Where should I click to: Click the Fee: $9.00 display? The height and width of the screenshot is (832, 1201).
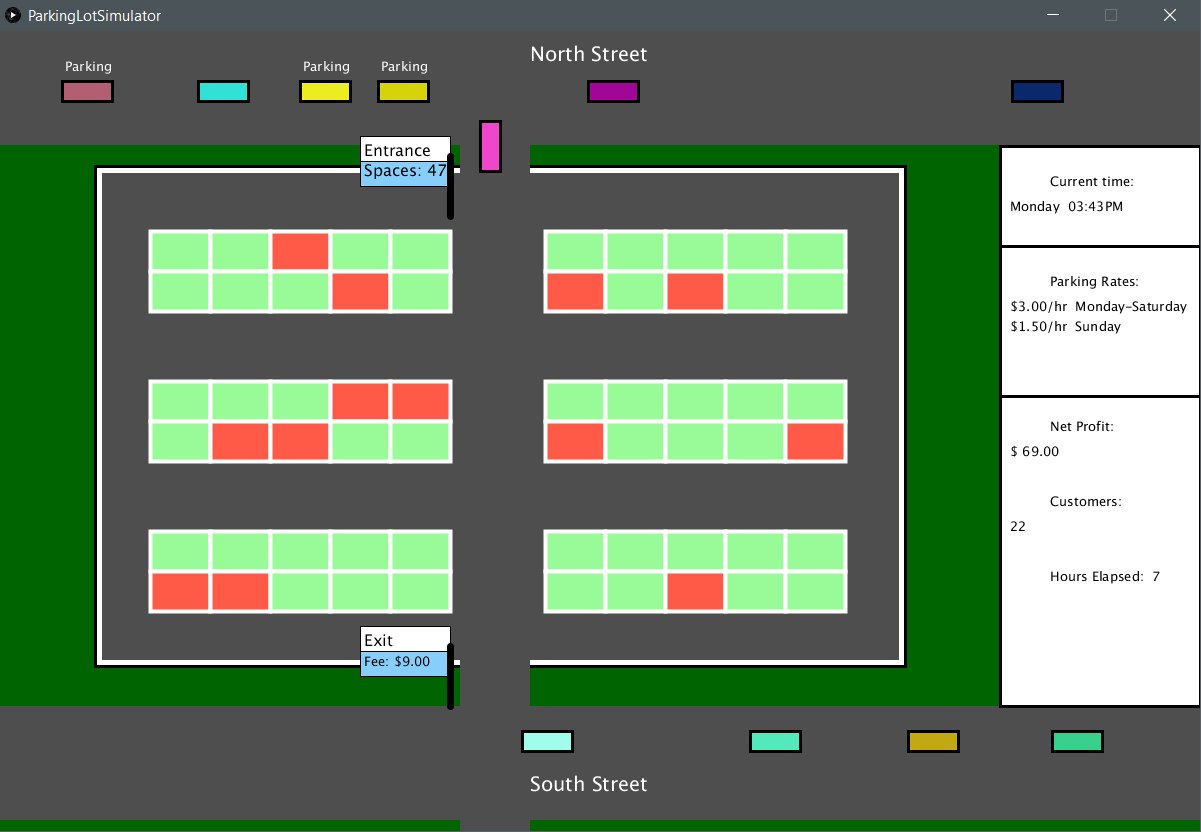(x=405, y=663)
